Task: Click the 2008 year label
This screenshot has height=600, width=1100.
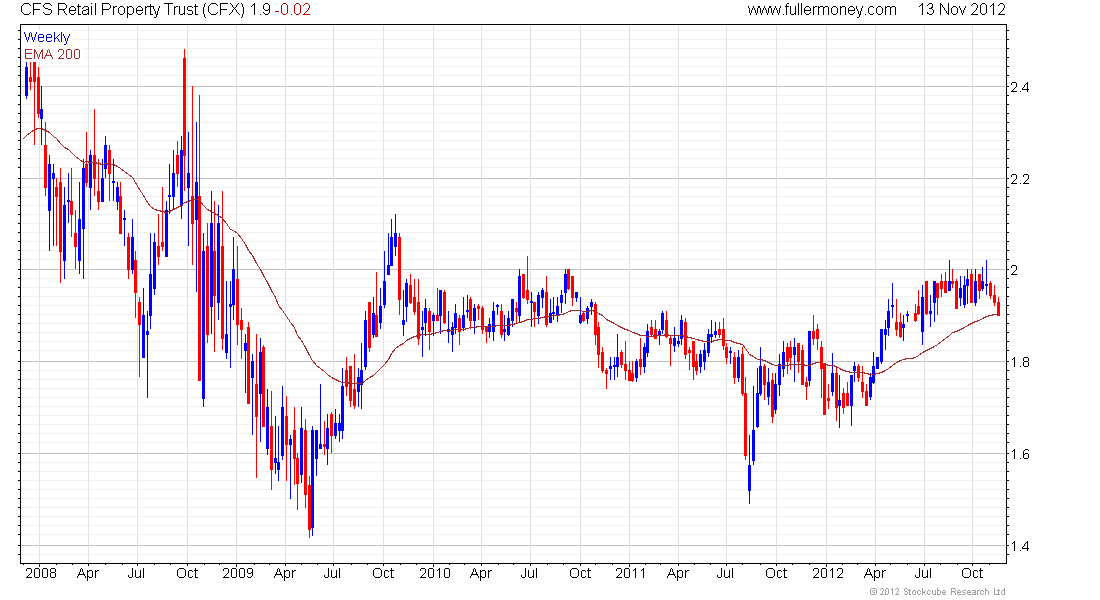Action: pos(41,573)
